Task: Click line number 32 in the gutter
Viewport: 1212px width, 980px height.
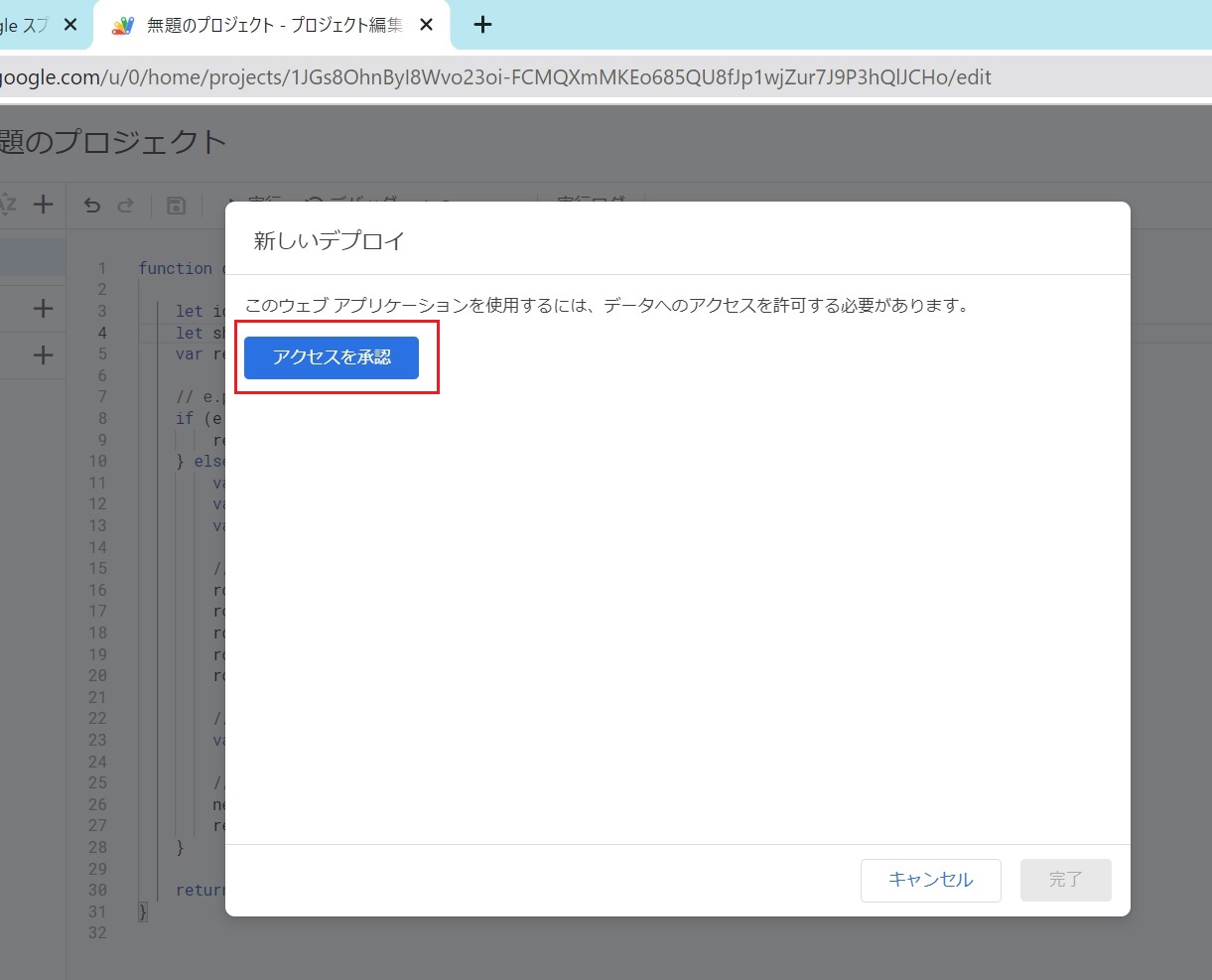Action: click(97, 933)
